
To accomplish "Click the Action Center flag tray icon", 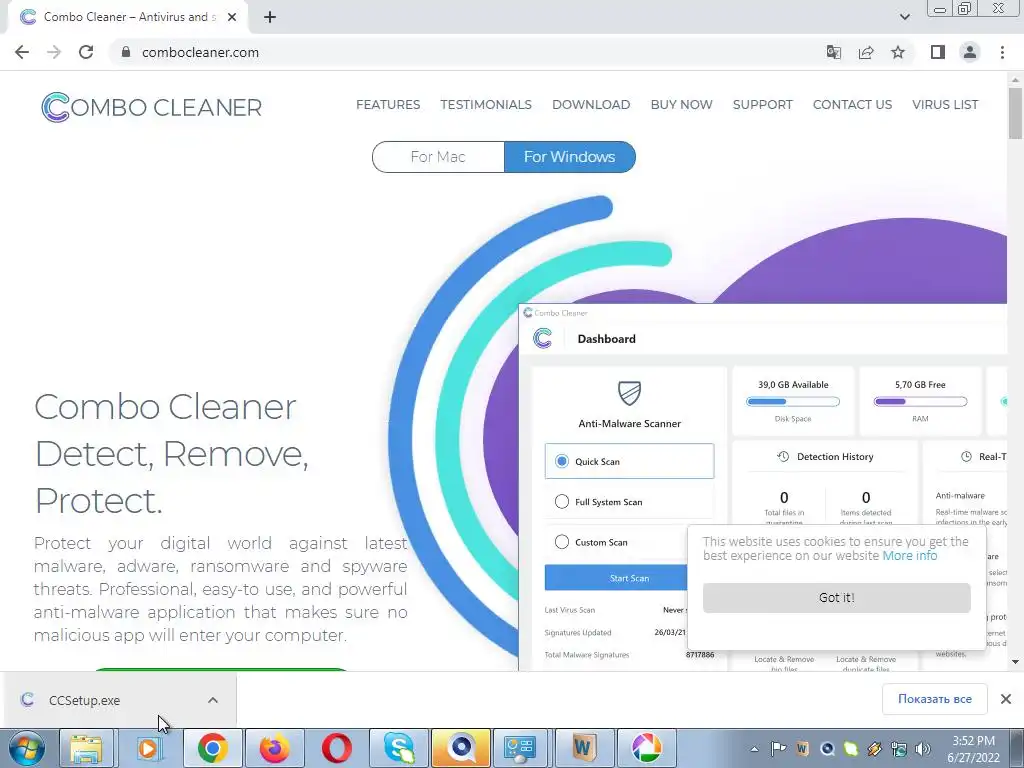I will pyautogui.click(x=778, y=749).
